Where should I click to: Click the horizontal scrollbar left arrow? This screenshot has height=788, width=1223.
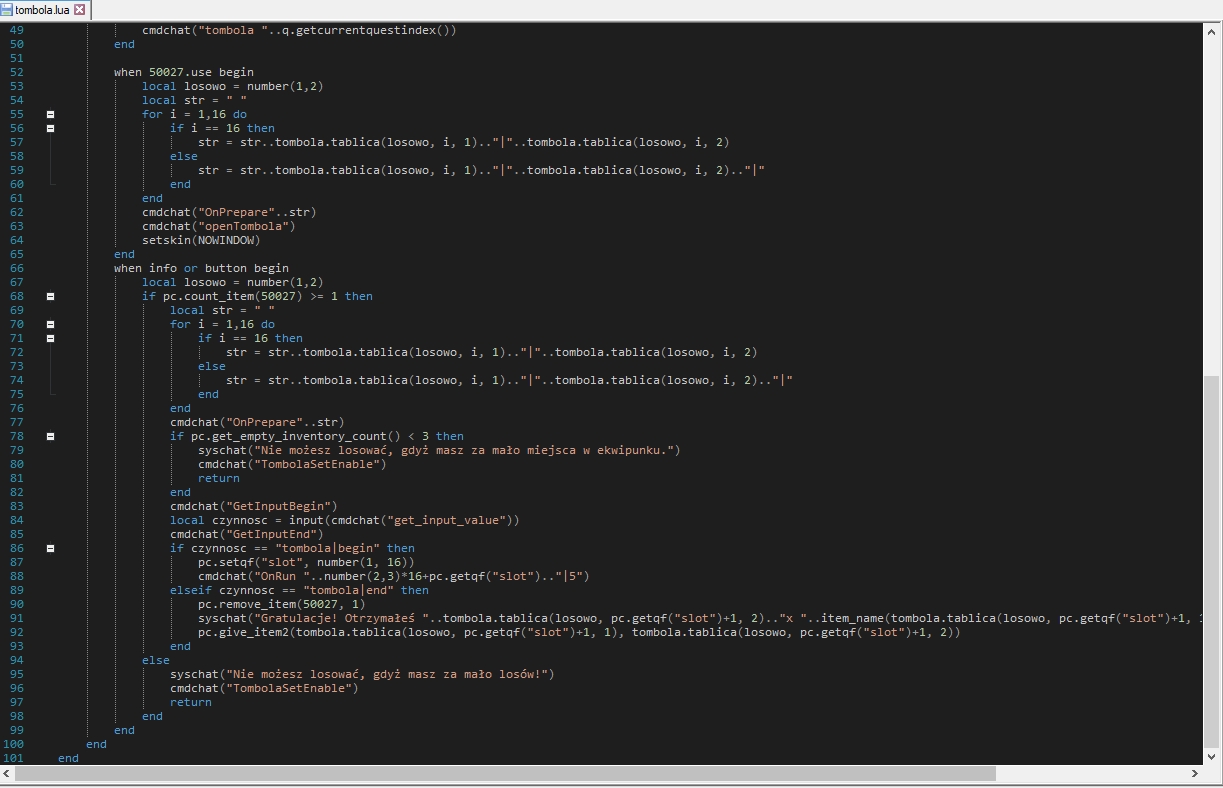click(8, 774)
